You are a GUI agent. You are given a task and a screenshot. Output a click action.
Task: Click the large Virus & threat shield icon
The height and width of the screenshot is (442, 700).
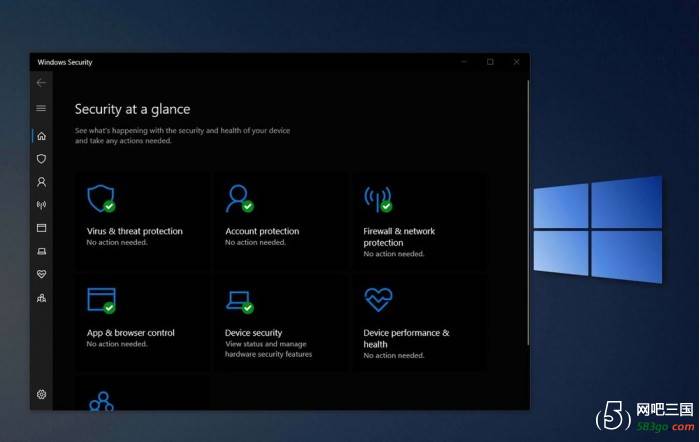tap(101, 199)
